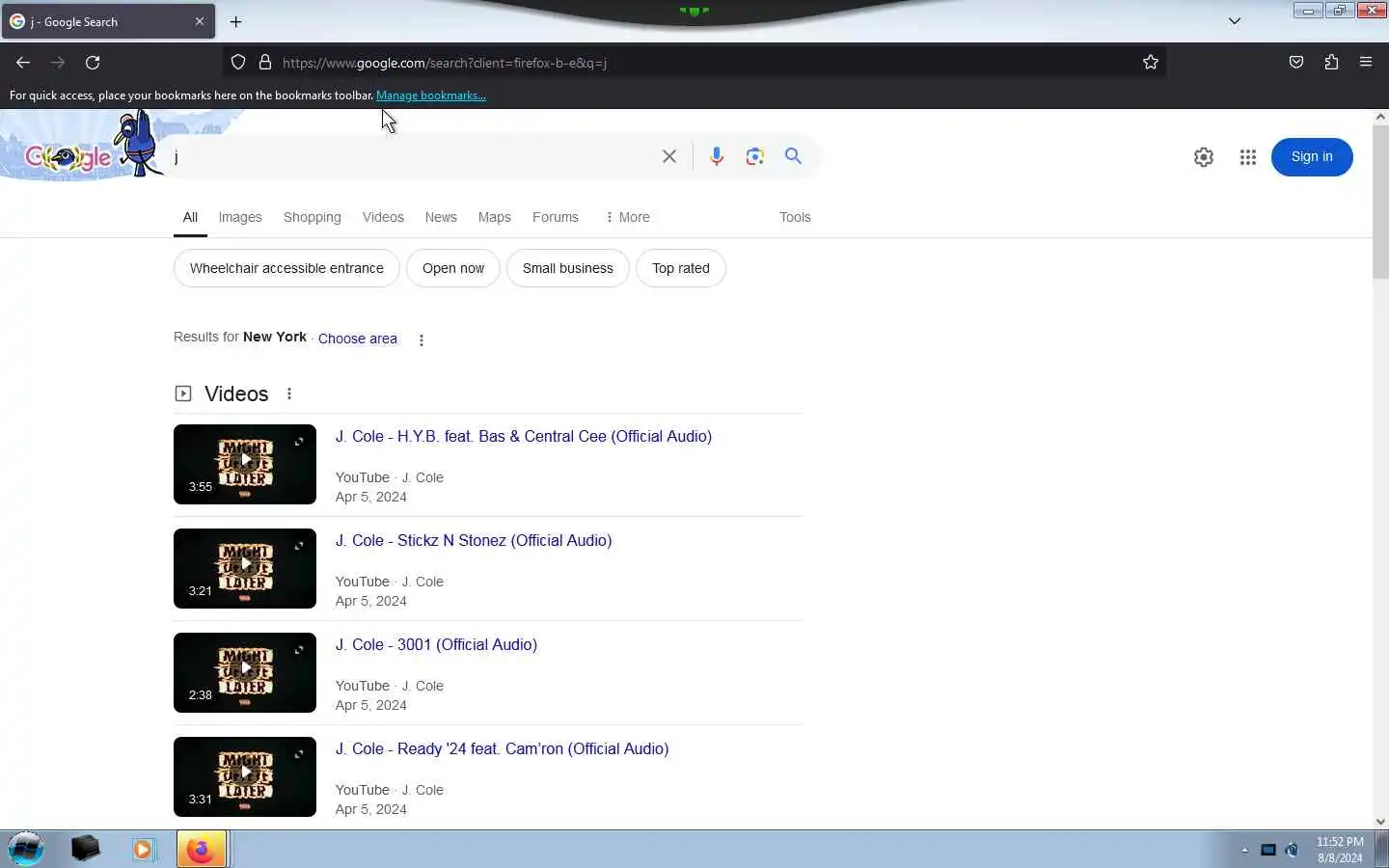
Task: Start a voice search with microphone
Action: click(717, 156)
